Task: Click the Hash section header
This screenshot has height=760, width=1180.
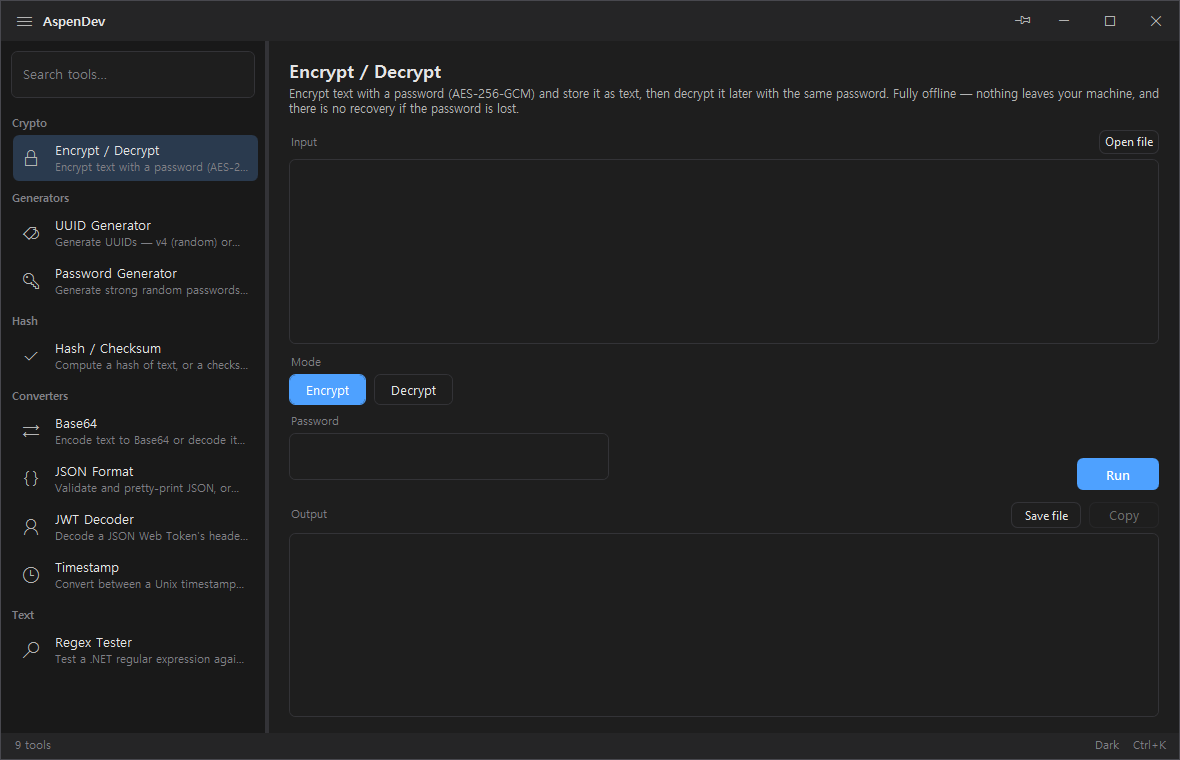Action: [25, 321]
